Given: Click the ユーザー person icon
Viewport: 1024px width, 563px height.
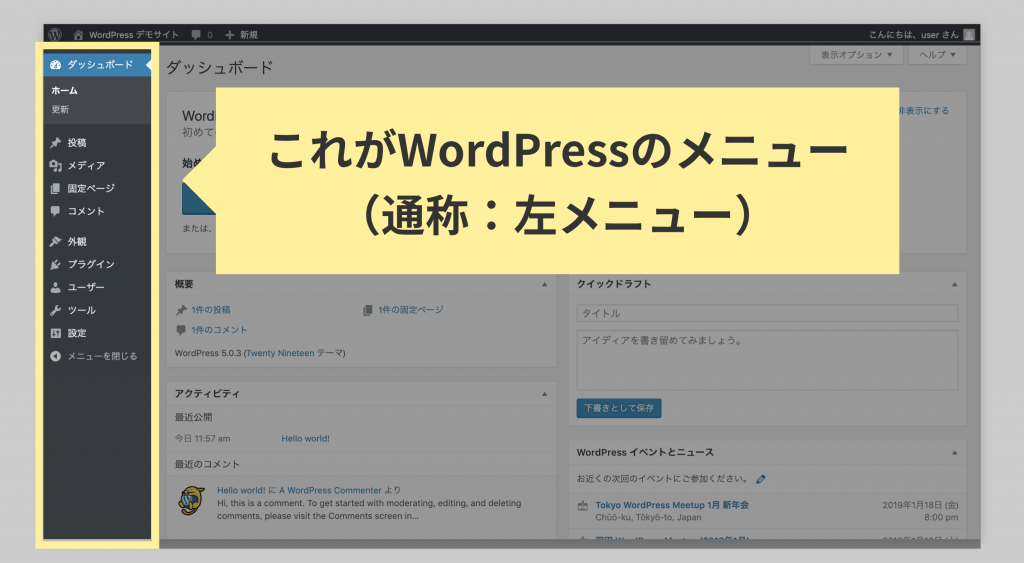Looking at the screenshot, I should click(x=56, y=287).
